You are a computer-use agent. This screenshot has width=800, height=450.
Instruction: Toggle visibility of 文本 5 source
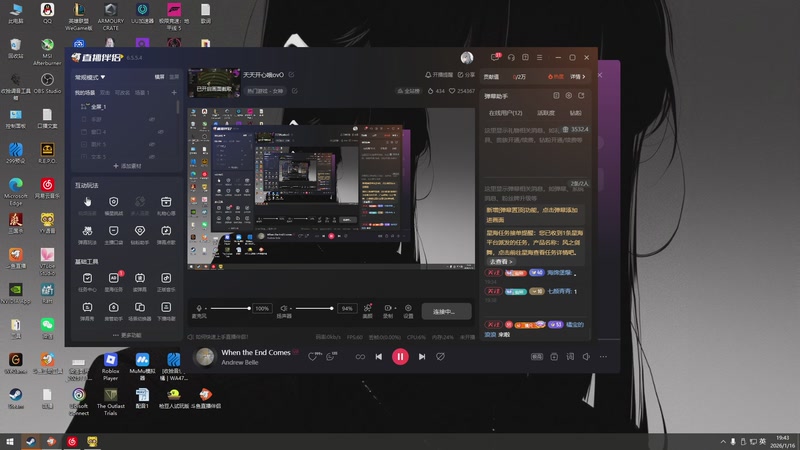(152, 157)
